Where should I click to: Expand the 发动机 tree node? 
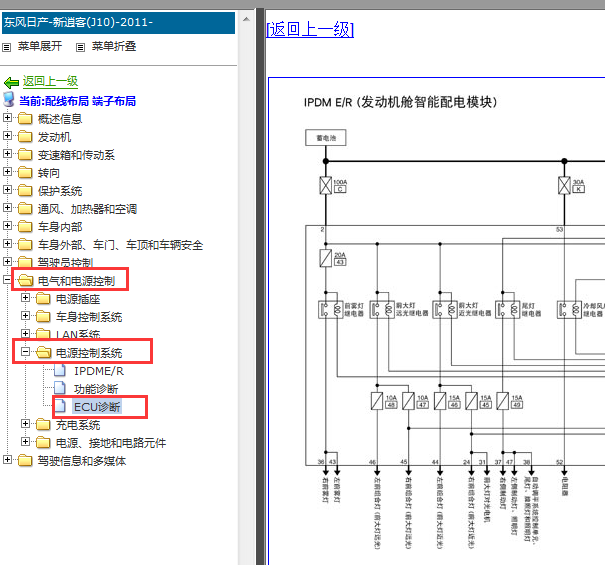[7, 135]
